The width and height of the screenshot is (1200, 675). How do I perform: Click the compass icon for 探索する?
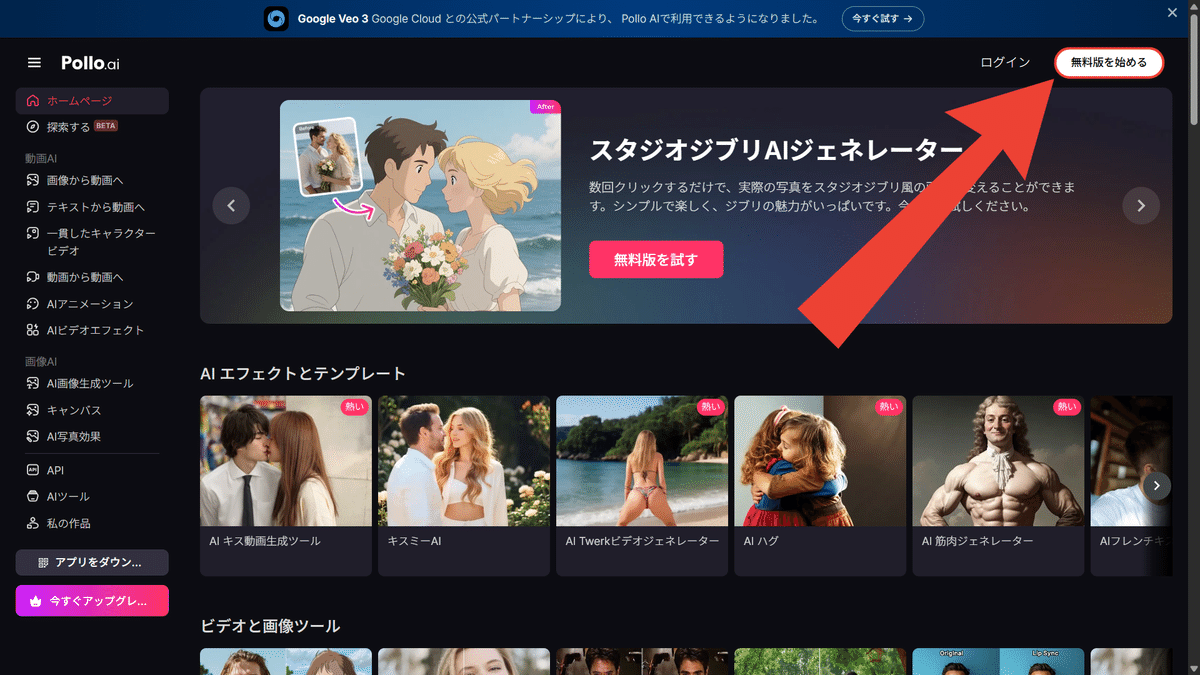click(x=33, y=127)
